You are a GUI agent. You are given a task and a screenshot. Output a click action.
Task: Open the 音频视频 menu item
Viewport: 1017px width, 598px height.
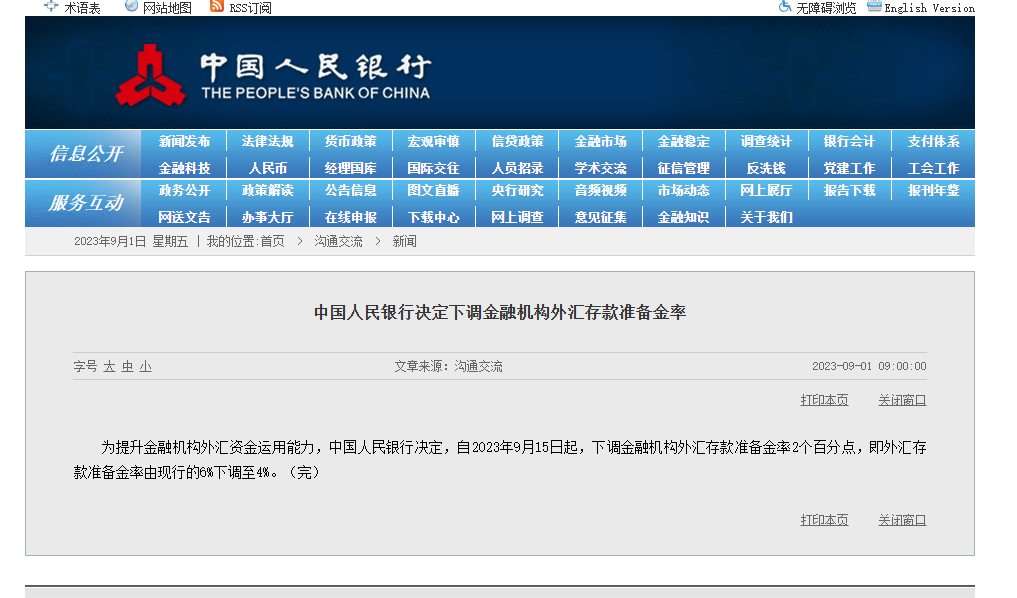pyautogui.click(x=601, y=191)
